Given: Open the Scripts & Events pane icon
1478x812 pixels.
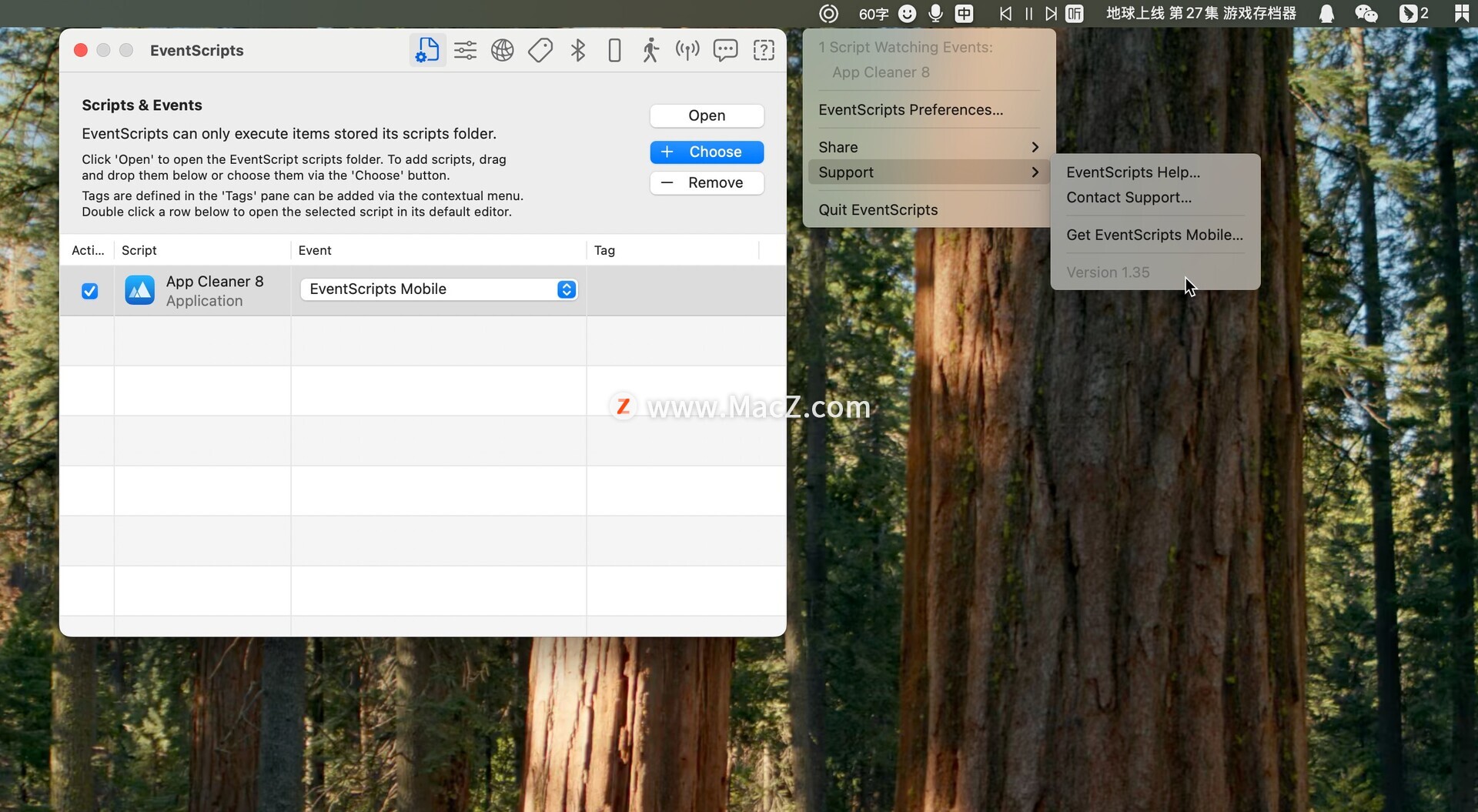Looking at the screenshot, I should click(427, 50).
